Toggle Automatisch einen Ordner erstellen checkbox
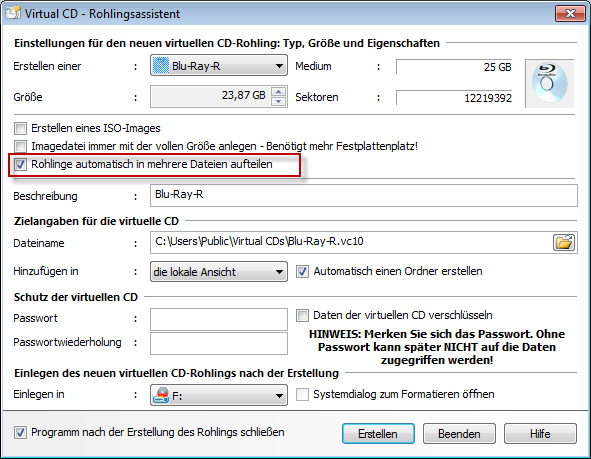 (302, 271)
